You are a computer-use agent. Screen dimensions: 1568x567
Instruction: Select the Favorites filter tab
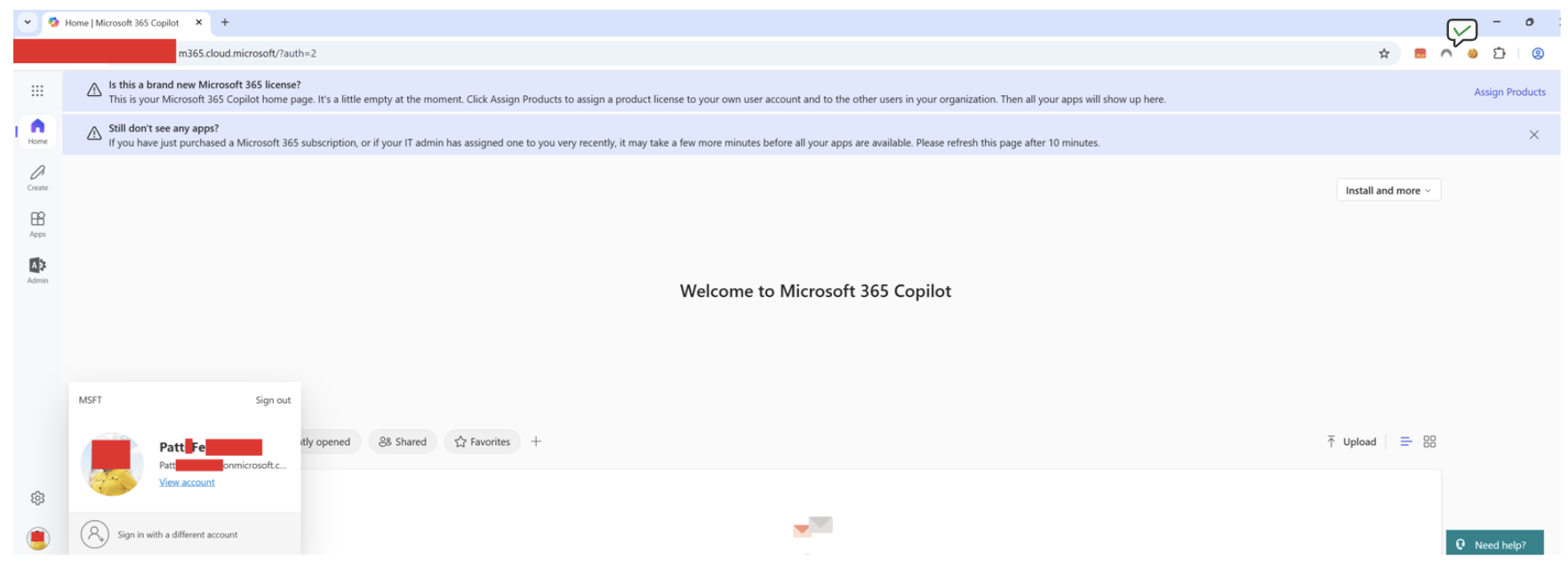tap(482, 442)
